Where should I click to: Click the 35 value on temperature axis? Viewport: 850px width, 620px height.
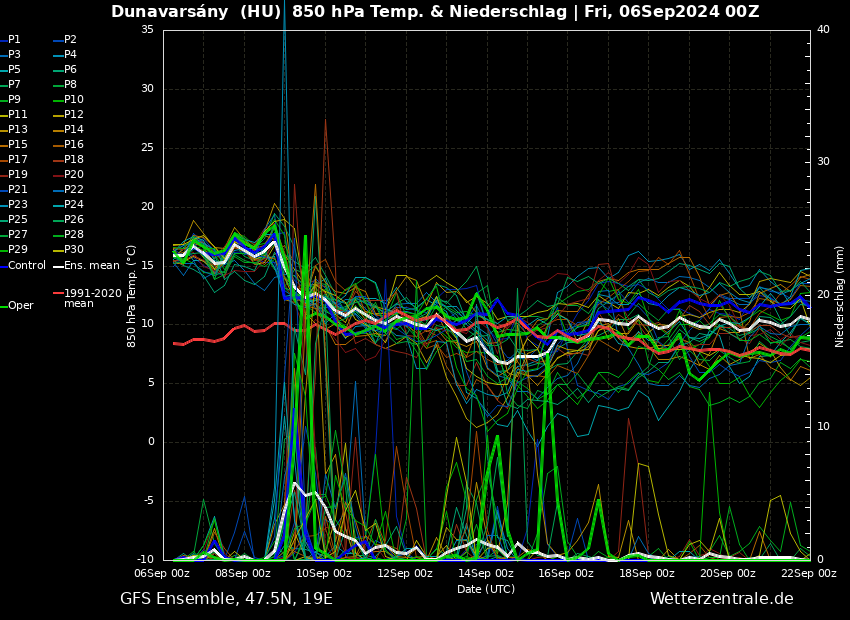click(x=147, y=30)
